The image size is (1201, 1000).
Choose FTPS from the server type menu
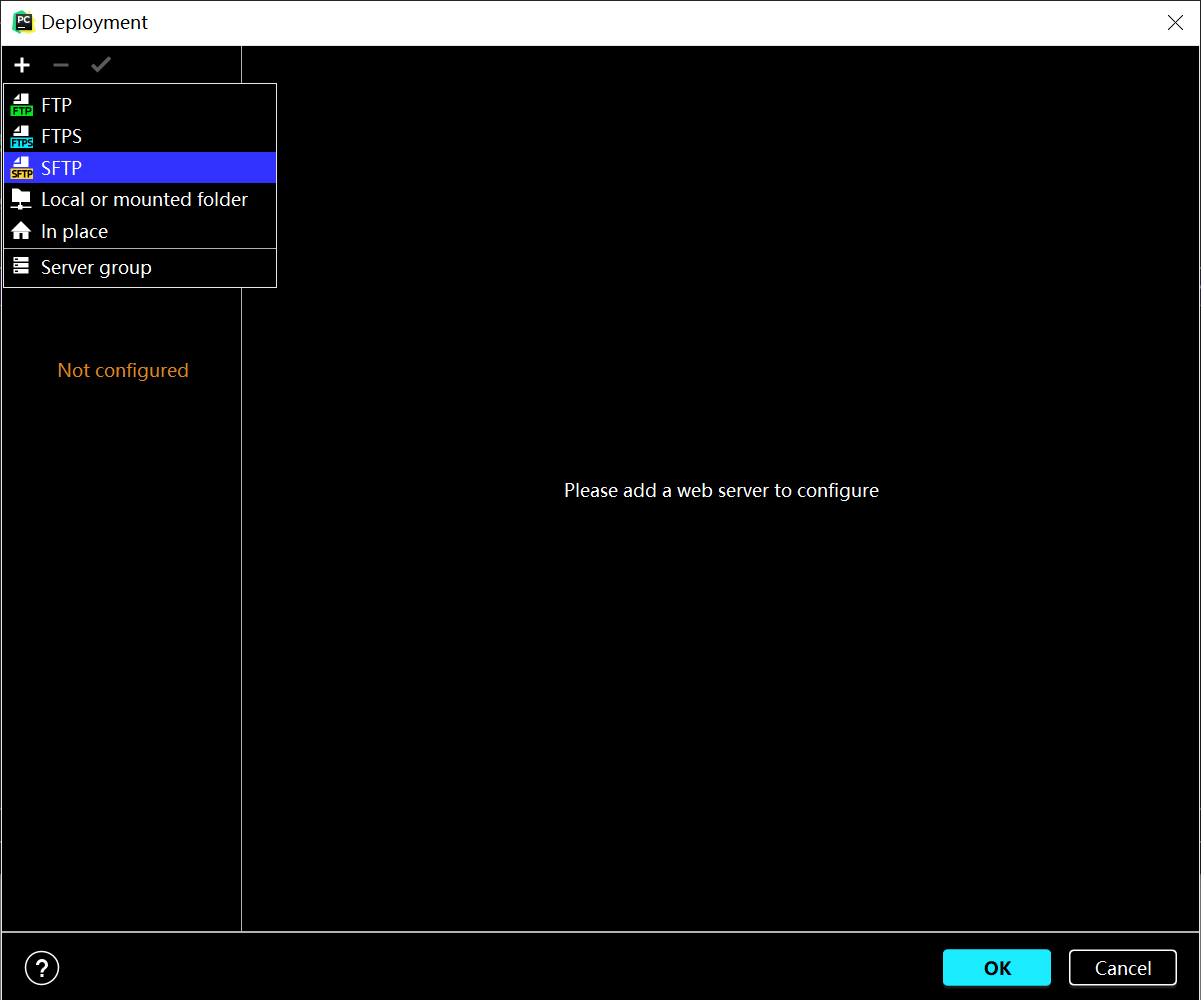coord(140,136)
